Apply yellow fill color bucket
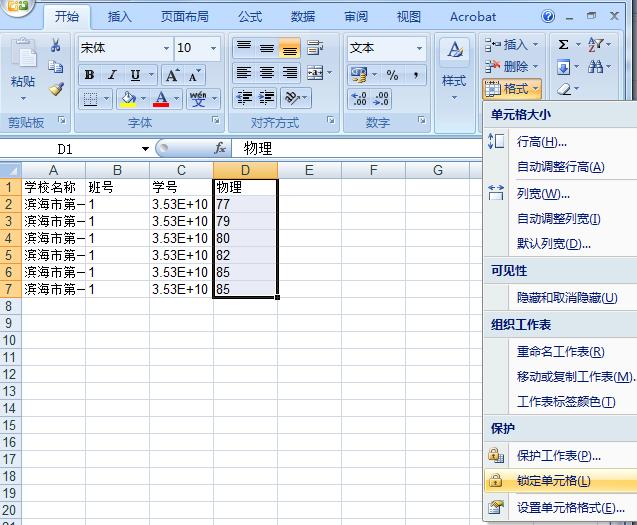The width and height of the screenshot is (637, 525). pos(128,99)
